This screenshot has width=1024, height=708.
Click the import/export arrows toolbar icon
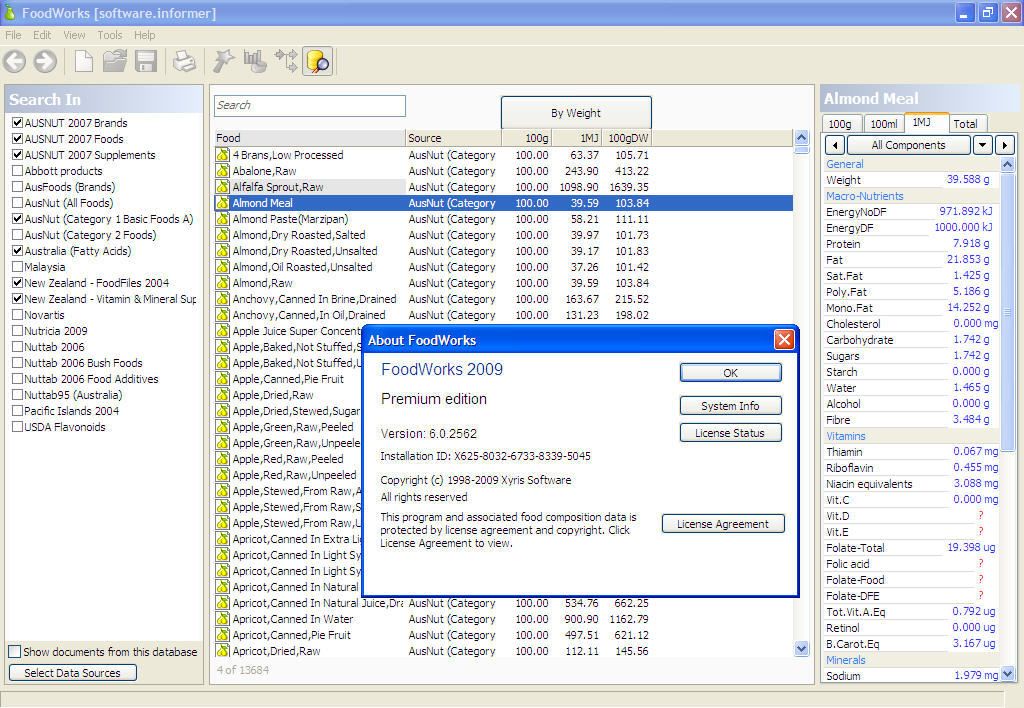(x=285, y=61)
